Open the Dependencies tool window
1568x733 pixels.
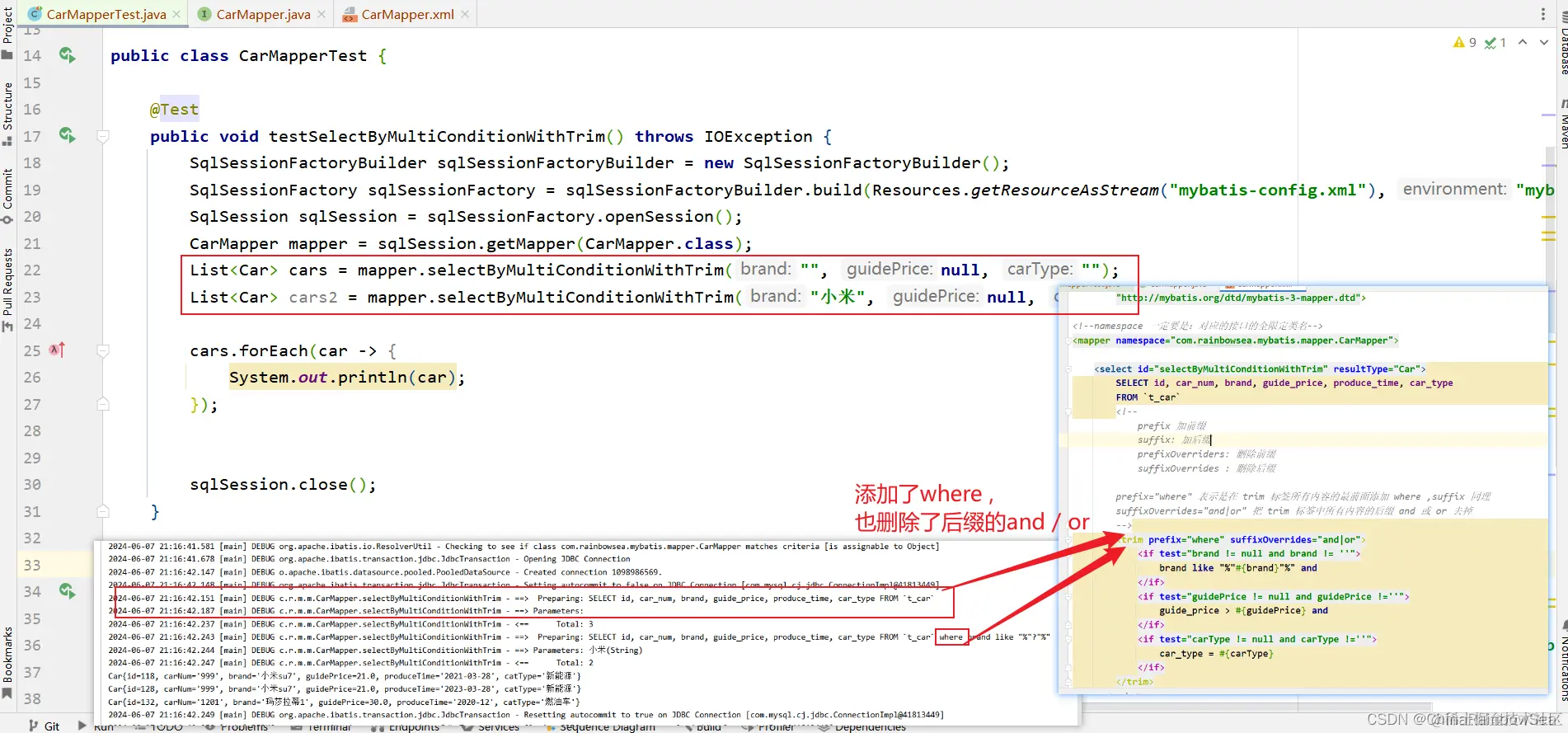(x=861, y=726)
